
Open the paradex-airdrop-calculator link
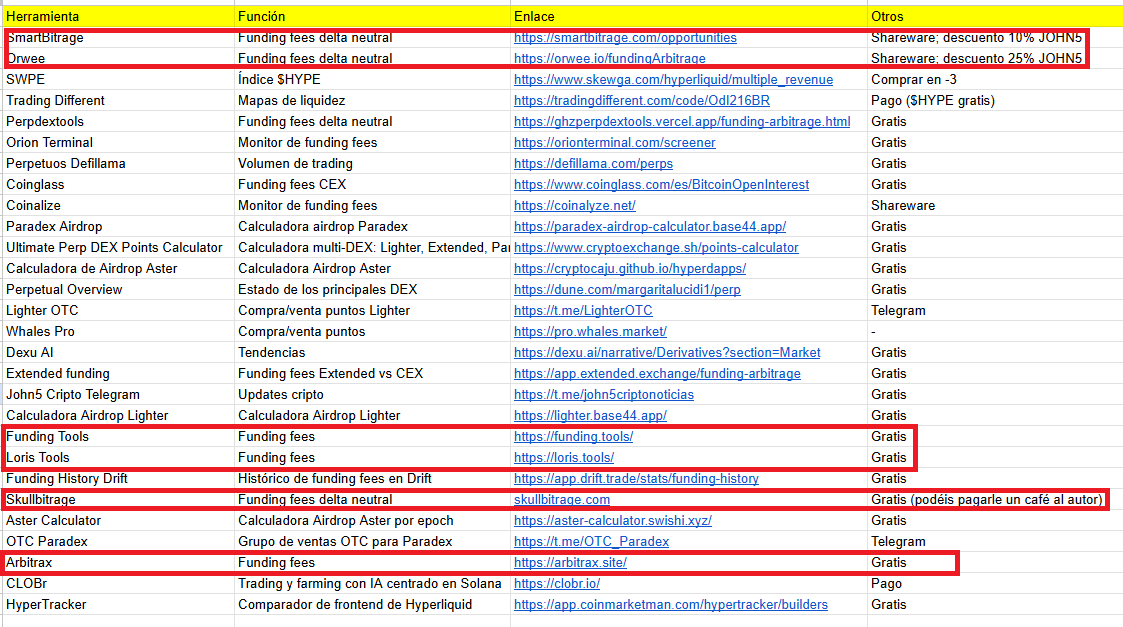[650, 226]
